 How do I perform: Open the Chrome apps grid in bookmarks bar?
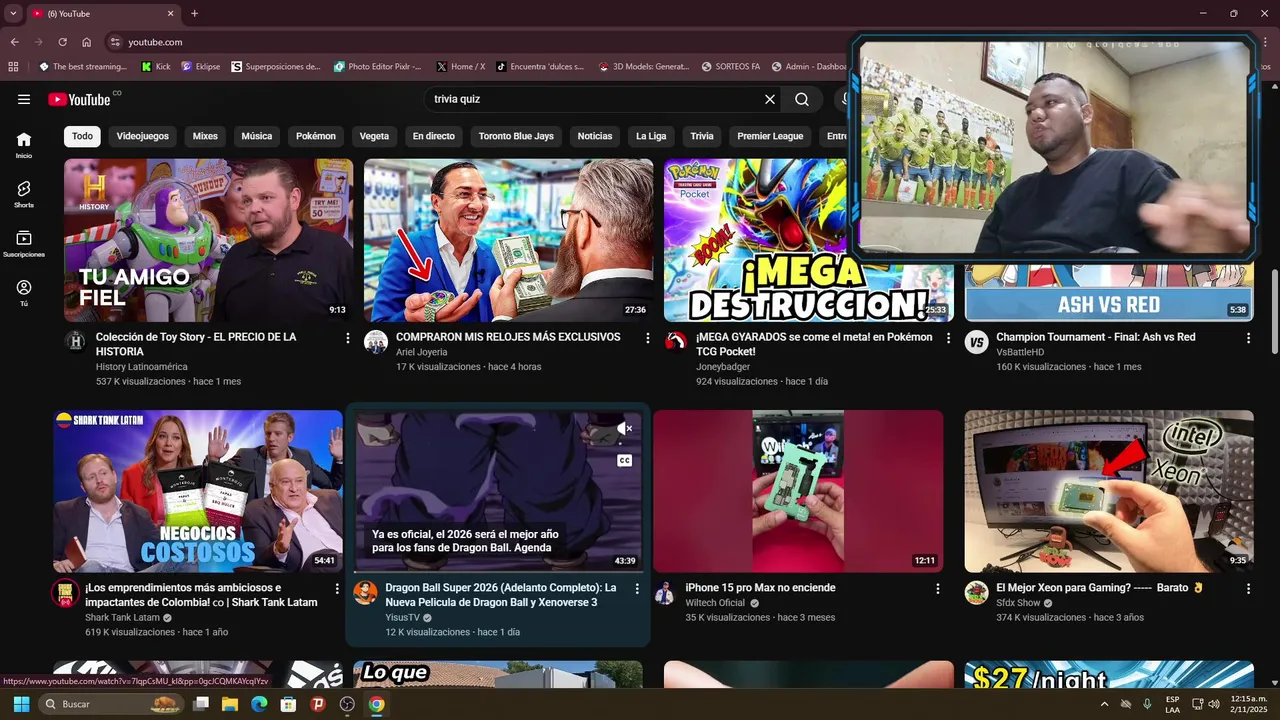coord(13,67)
